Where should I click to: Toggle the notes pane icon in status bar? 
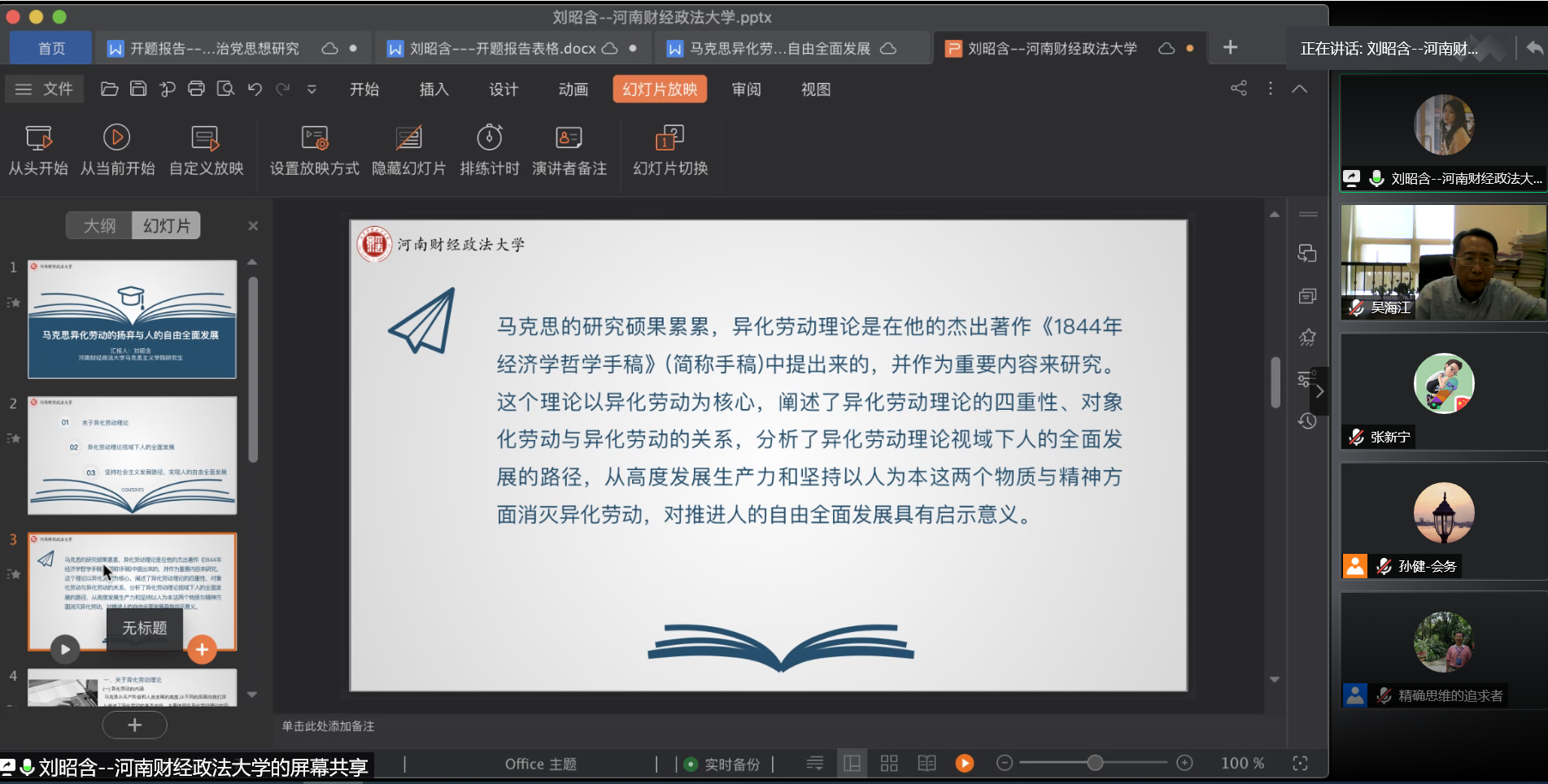[814, 763]
